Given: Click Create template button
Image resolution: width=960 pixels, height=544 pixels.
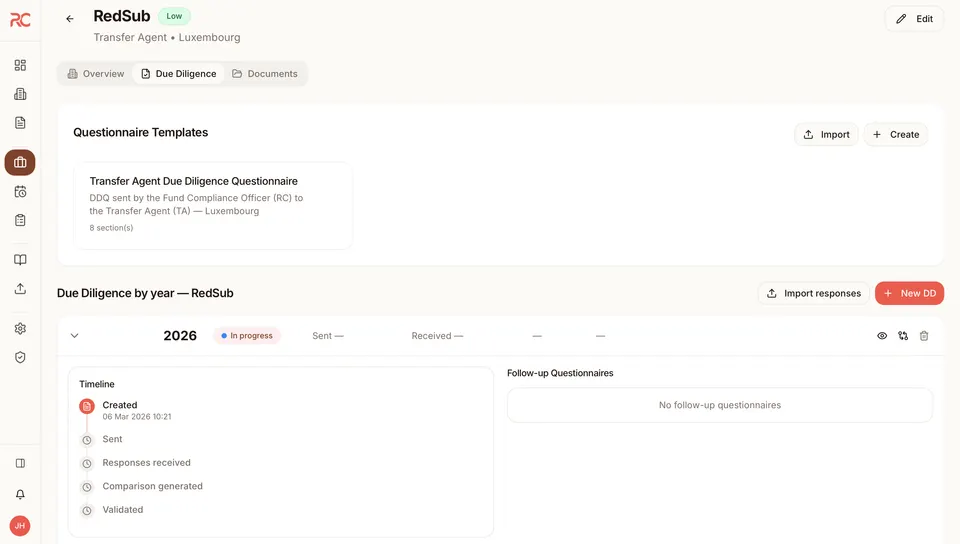Looking at the screenshot, I should (x=896, y=135).
